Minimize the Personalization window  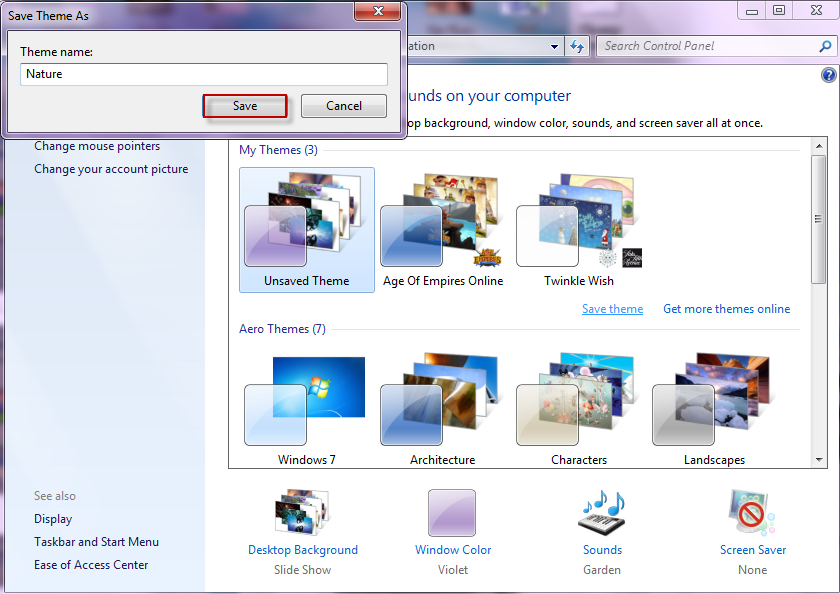(x=752, y=11)
